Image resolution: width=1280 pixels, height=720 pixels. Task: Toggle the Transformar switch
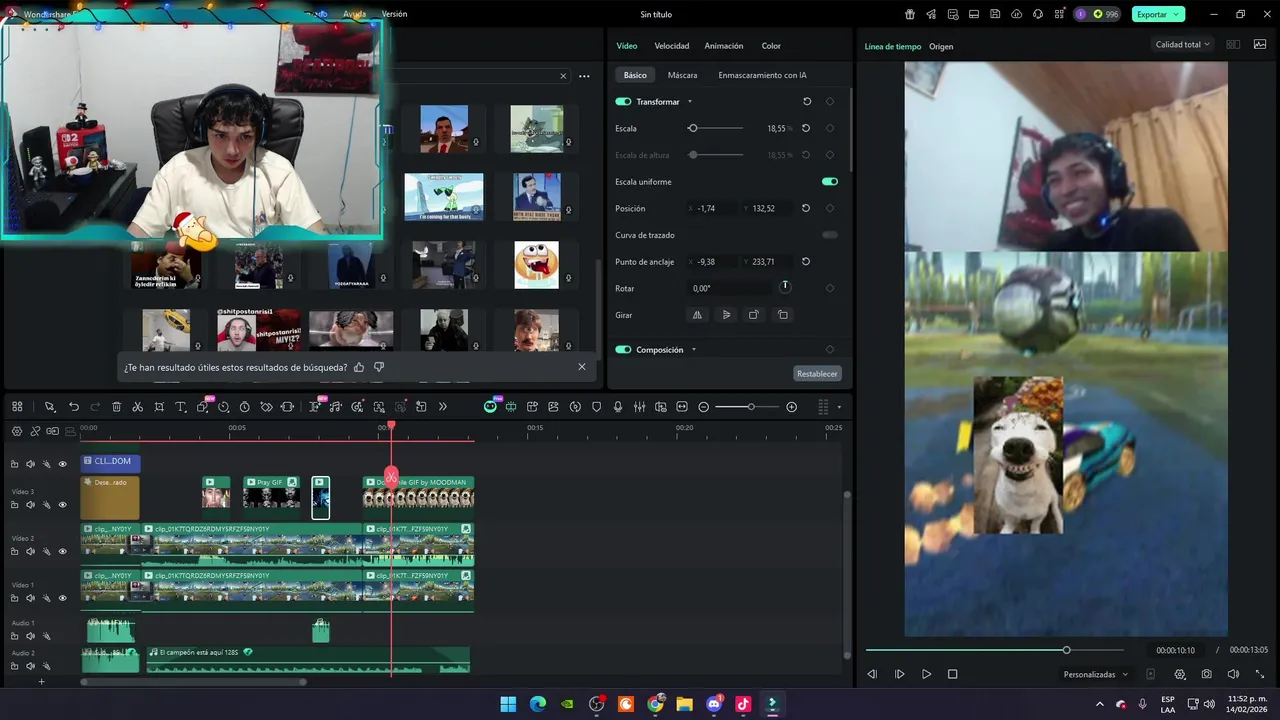tap(623, 102)
